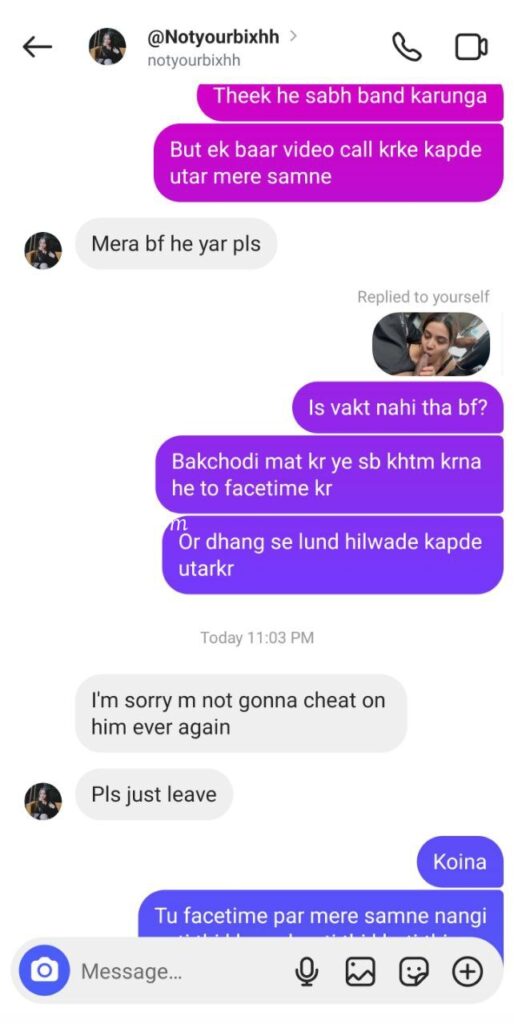Tap the "Replied to yourself" label
This screenshot has height=1024, width=514.
[423, 297]
